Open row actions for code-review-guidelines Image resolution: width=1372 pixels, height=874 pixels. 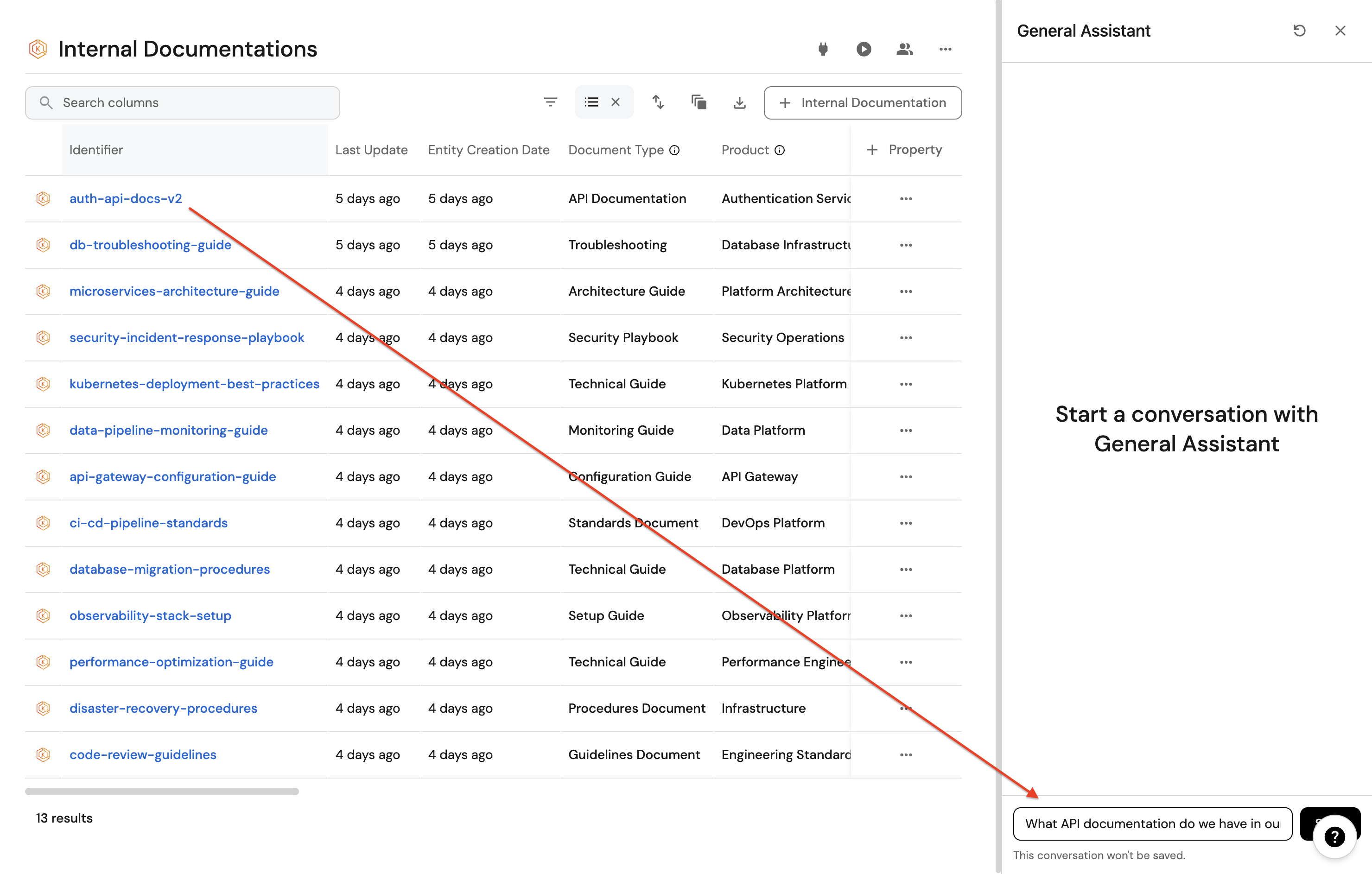tap(906, 755)
